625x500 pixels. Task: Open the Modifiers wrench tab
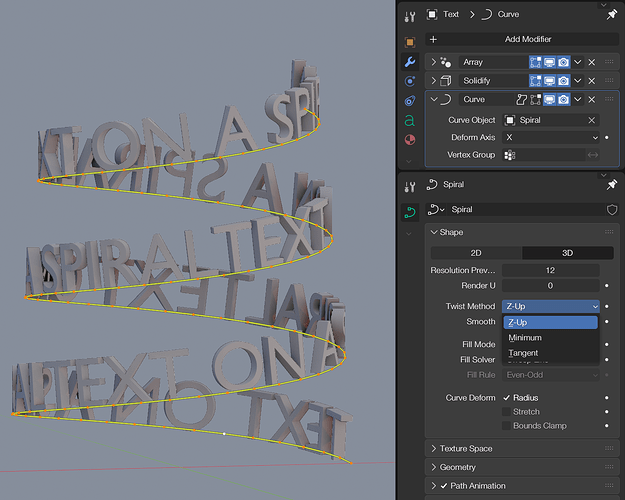point(410,61)
